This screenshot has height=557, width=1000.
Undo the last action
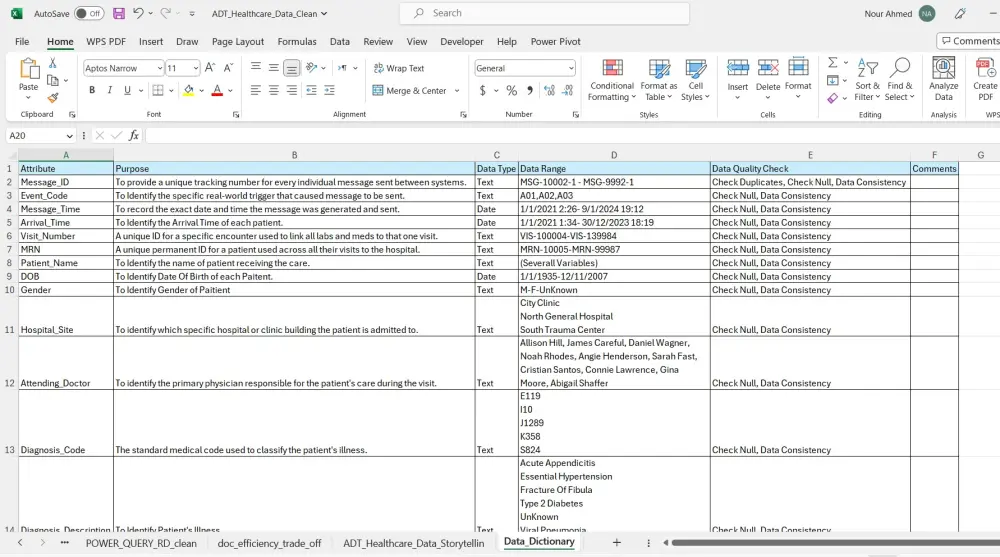(138, 13)
